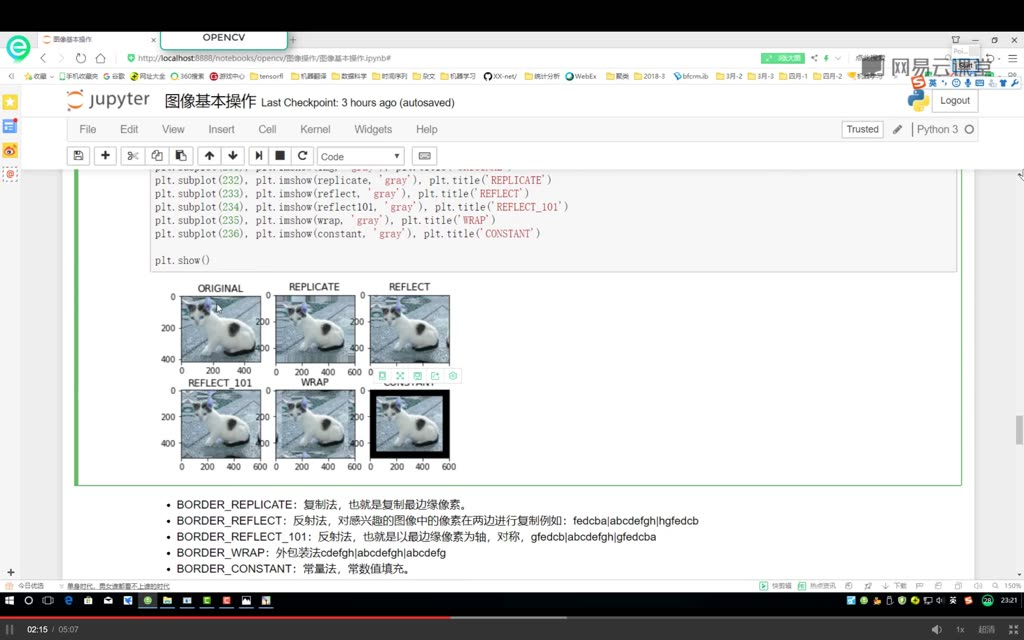This screenshot has height=640, width=1024.
Task: Interrupt the kernel with the stop icon
Action: tap(280, 156)
